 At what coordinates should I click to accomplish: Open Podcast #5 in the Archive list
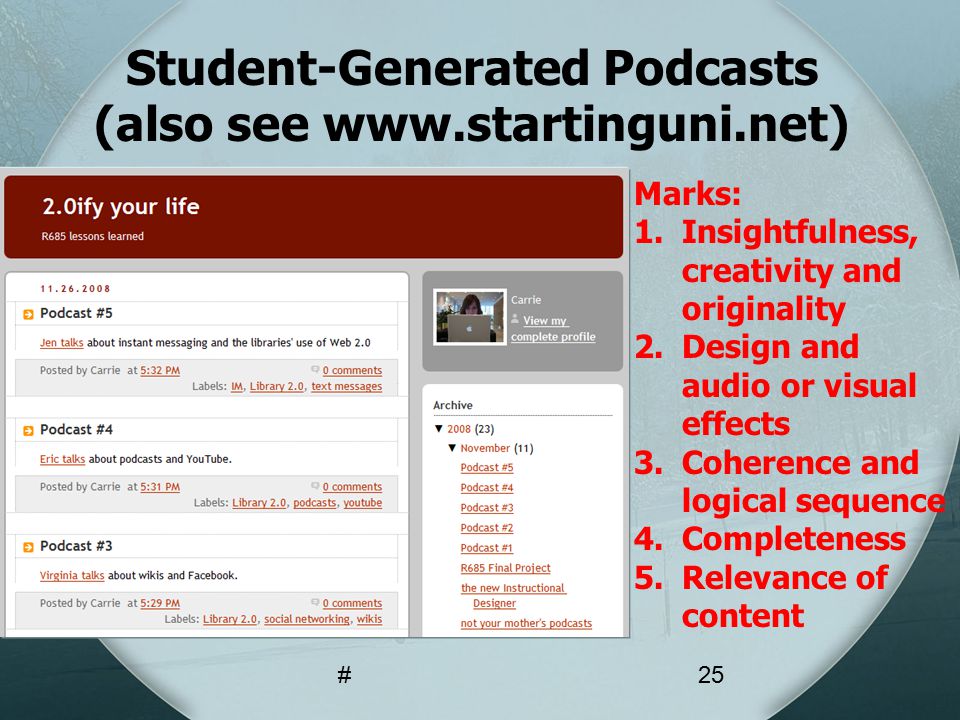[487, 468]
